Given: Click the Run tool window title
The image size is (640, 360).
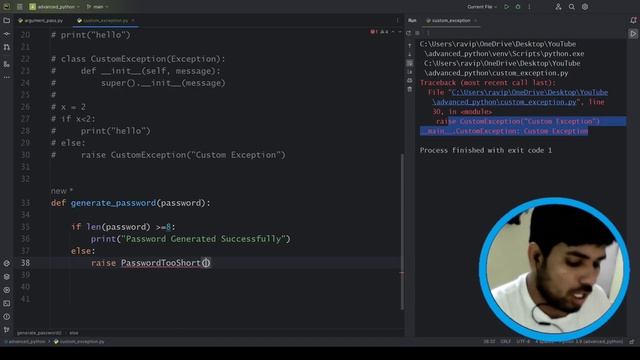Looking at the screenshot, I should 412,20.
